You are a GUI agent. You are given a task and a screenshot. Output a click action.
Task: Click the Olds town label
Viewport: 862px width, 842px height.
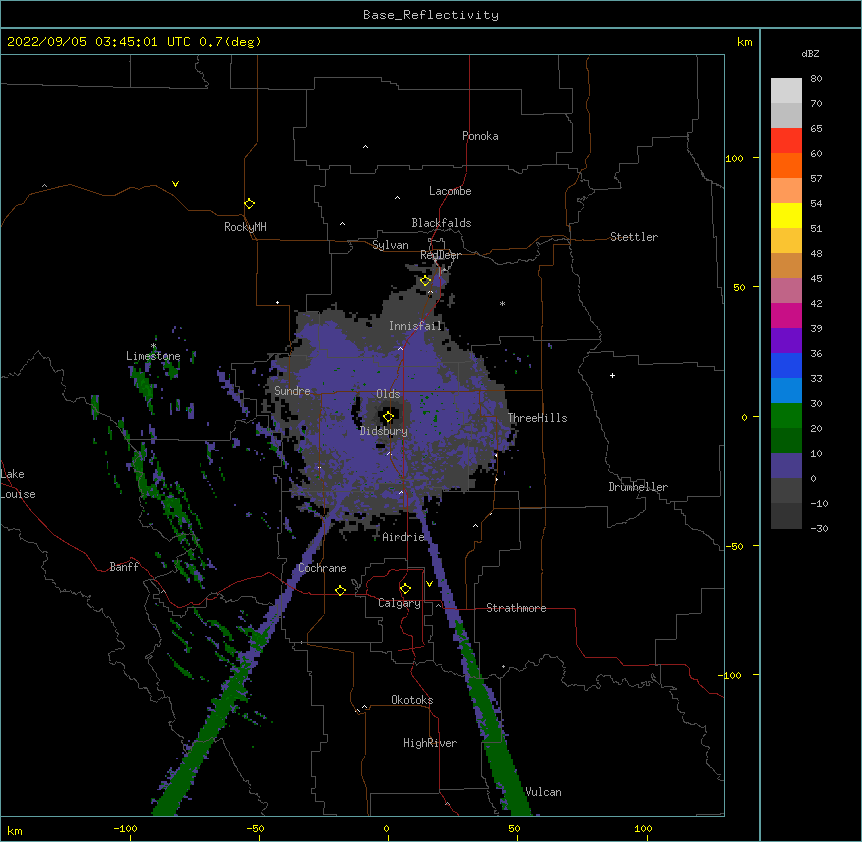(388, 394)
